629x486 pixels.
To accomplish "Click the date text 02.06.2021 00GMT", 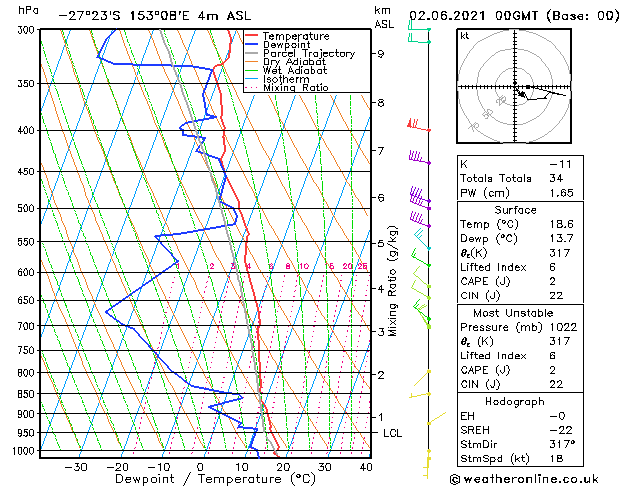I will tap(473, 16).
